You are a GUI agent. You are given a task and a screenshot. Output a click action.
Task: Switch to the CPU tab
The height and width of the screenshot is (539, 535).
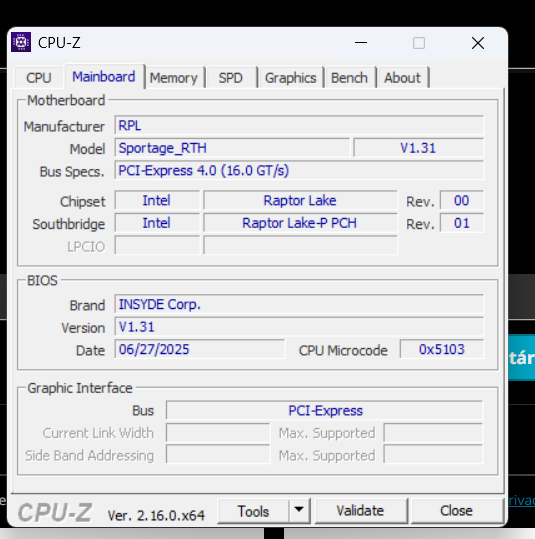[x=39, y=78]
